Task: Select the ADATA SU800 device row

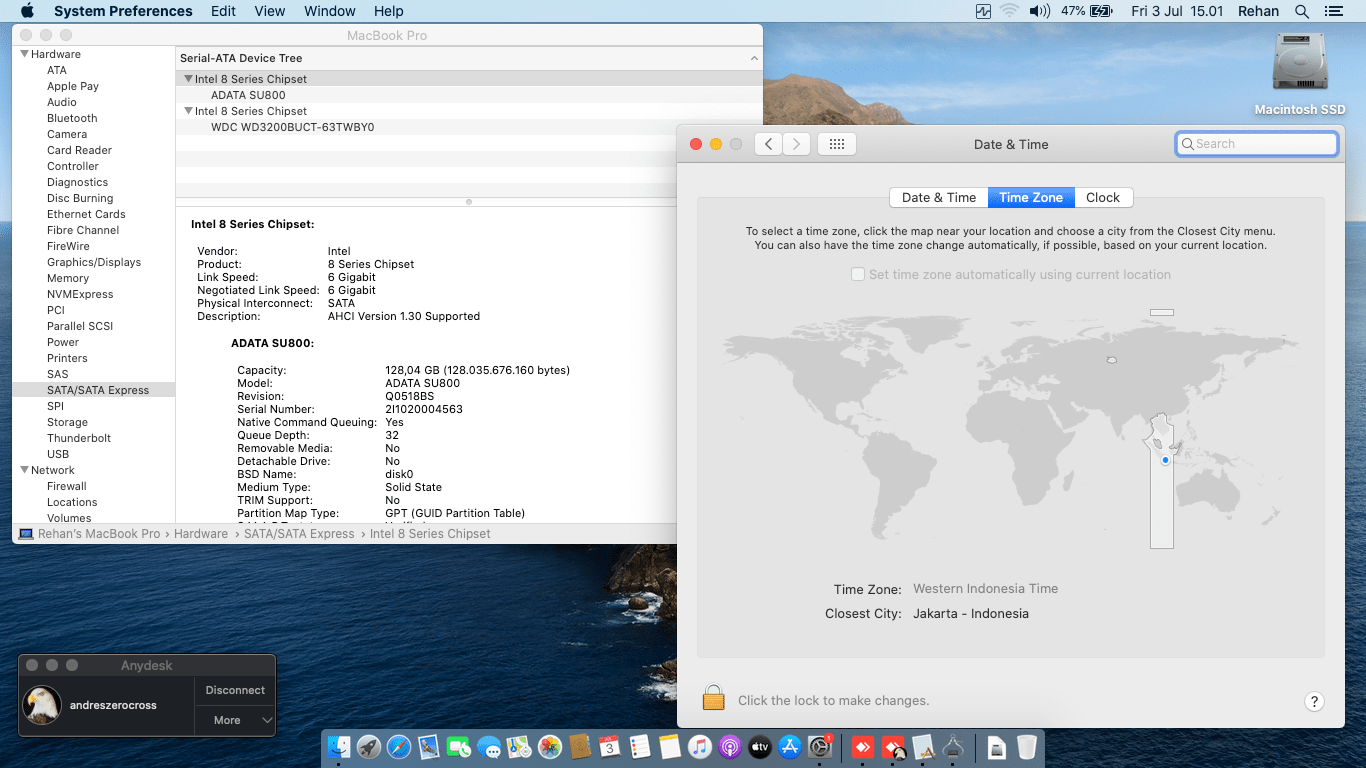Action: pyautogui.click(x=469, y=95)
